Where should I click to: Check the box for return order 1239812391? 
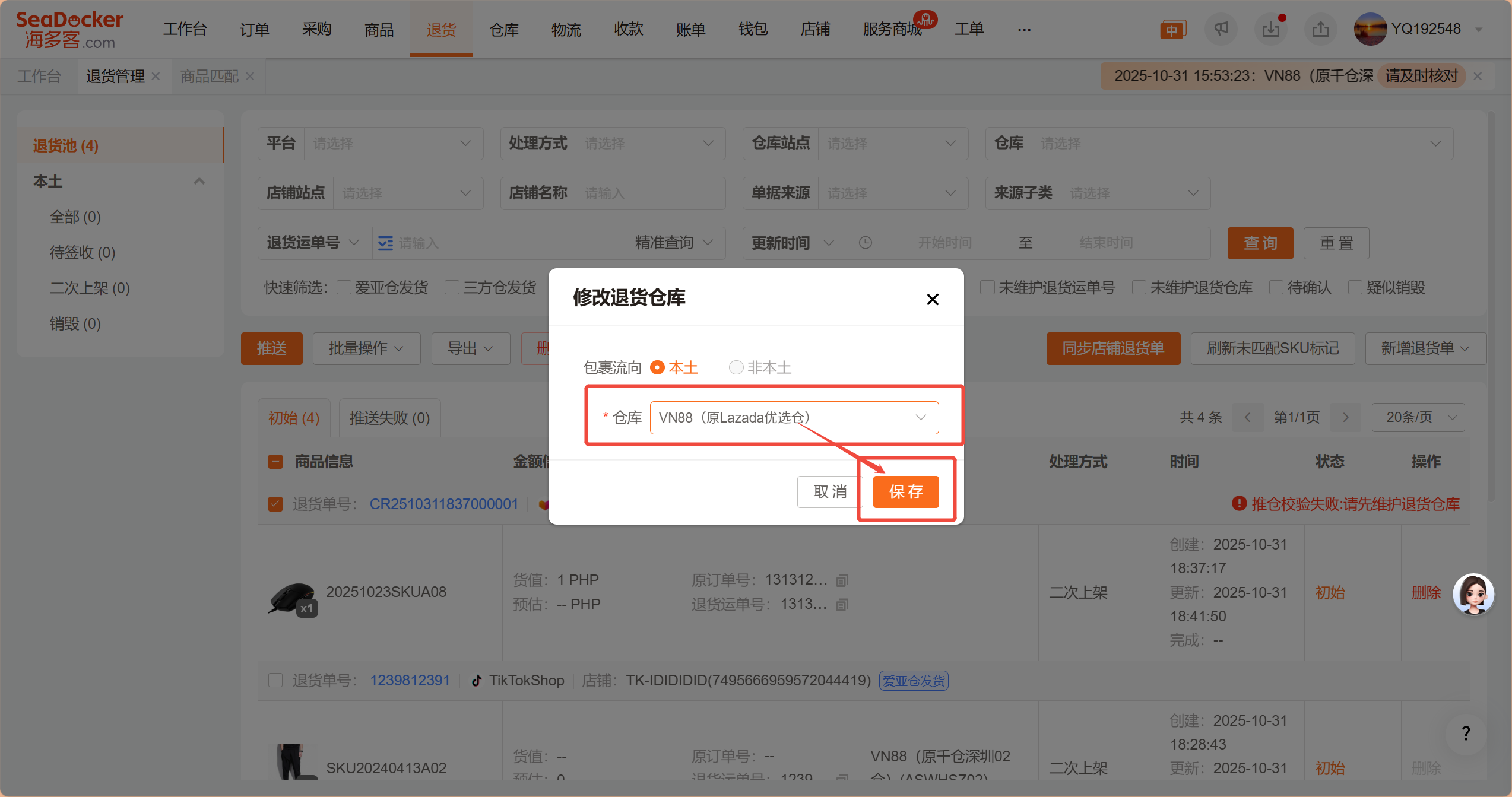click(x=275, y=680)
